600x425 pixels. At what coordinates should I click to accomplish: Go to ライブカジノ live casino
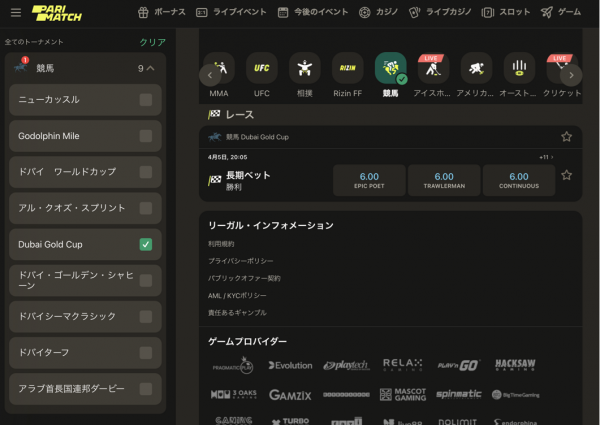tap(440, 12)
